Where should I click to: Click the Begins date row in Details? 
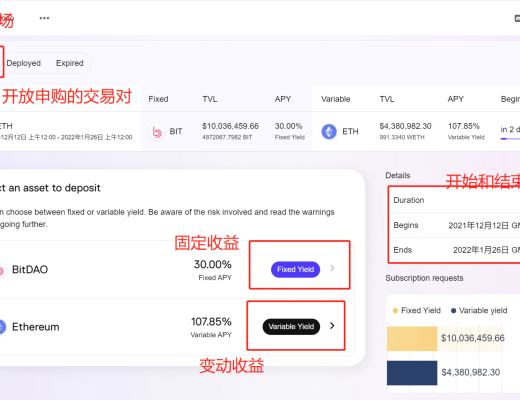[457, 225]
